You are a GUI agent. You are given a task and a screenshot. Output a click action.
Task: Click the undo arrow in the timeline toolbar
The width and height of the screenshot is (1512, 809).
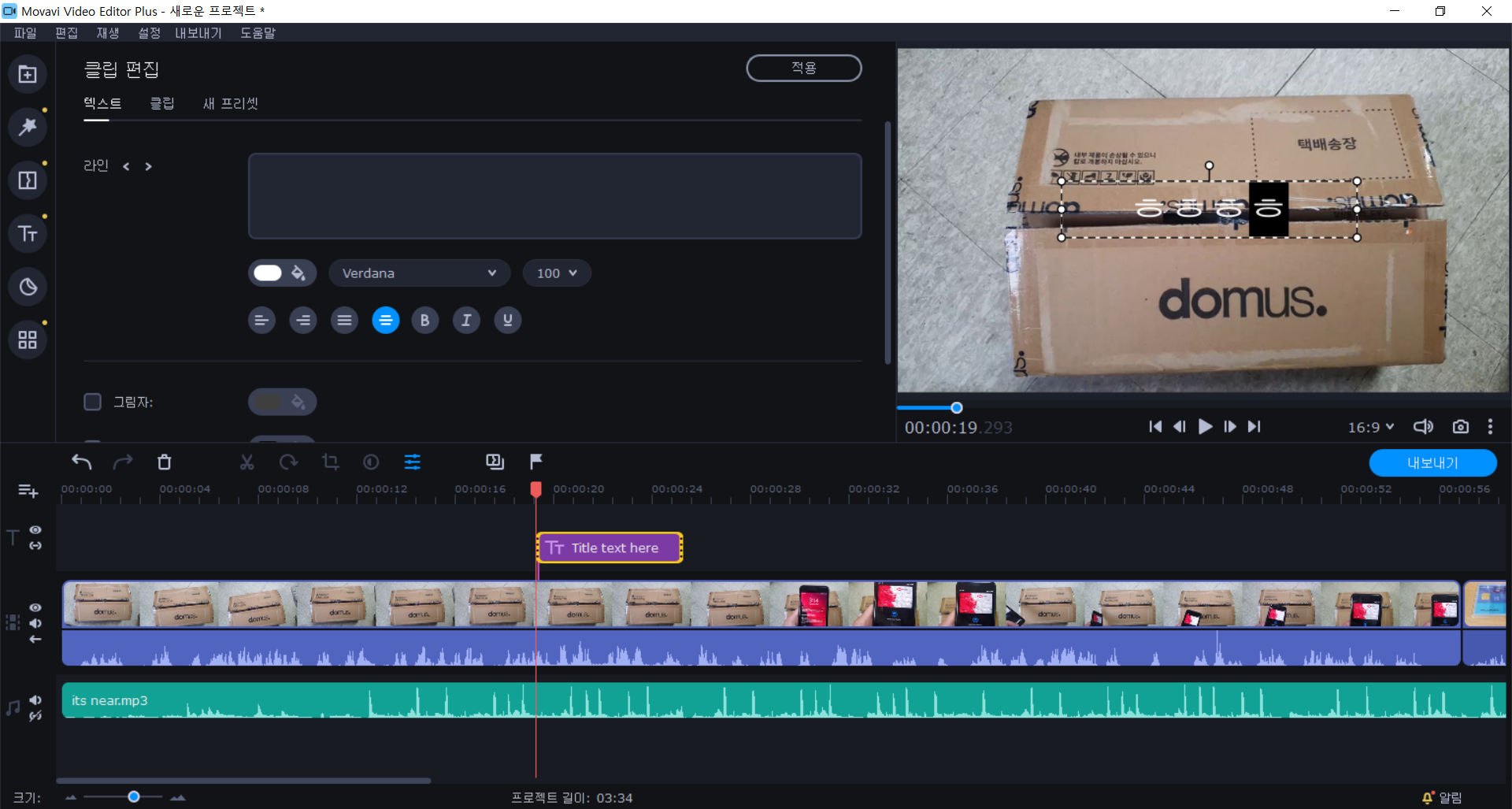[82, 462]
